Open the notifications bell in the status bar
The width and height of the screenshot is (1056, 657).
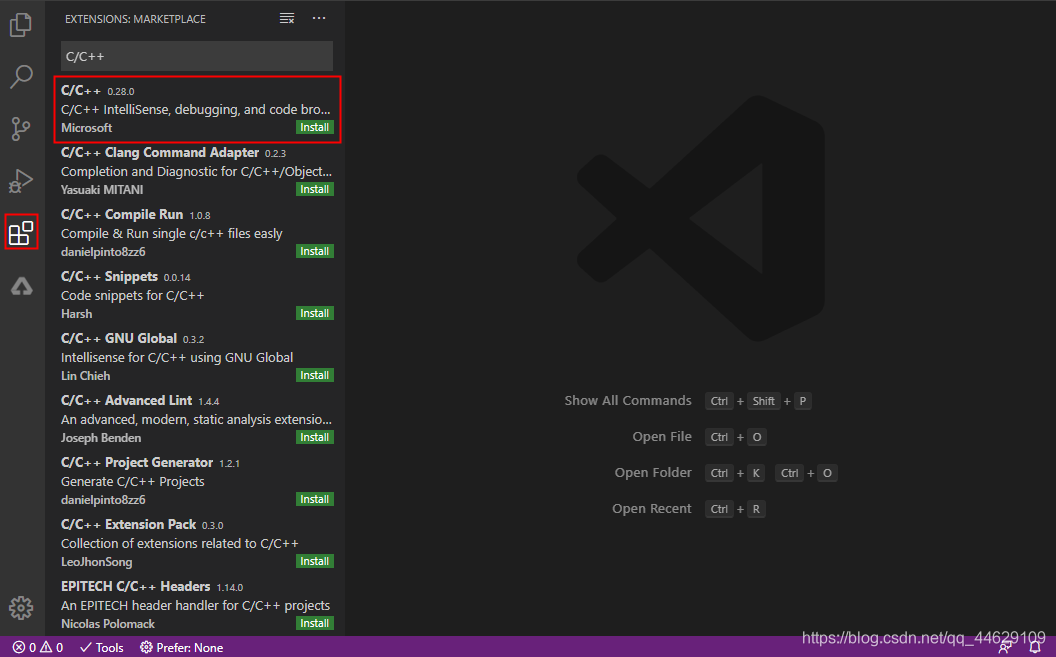1035,648
